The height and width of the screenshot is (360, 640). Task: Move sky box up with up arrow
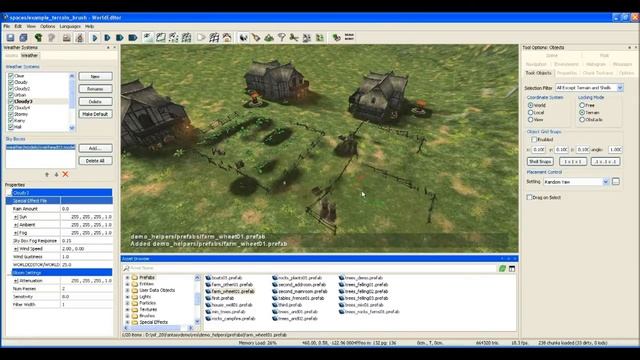47,174
